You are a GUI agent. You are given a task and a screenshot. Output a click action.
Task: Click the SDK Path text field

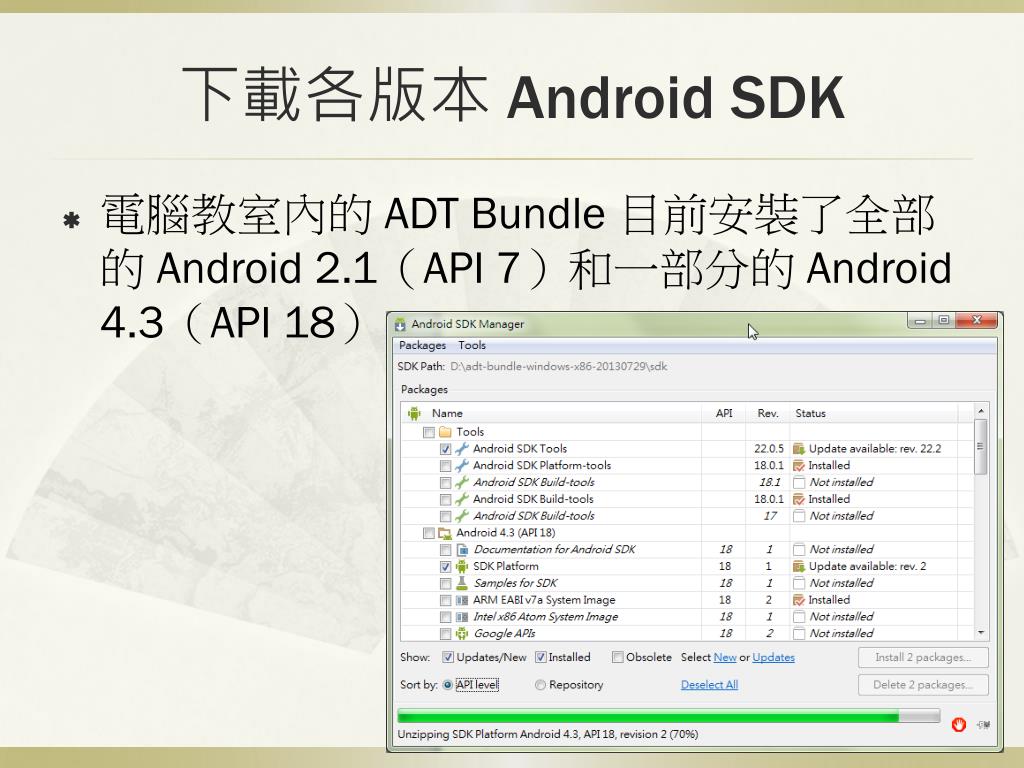pos(558,367)
